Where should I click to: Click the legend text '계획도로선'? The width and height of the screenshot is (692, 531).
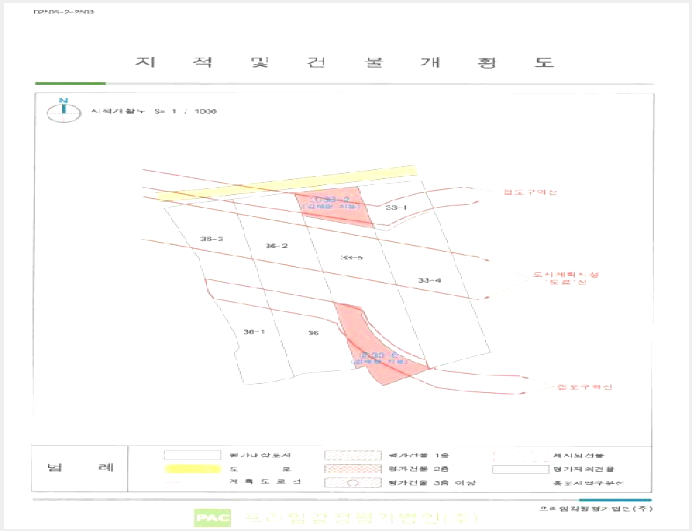tap(265, 482)
